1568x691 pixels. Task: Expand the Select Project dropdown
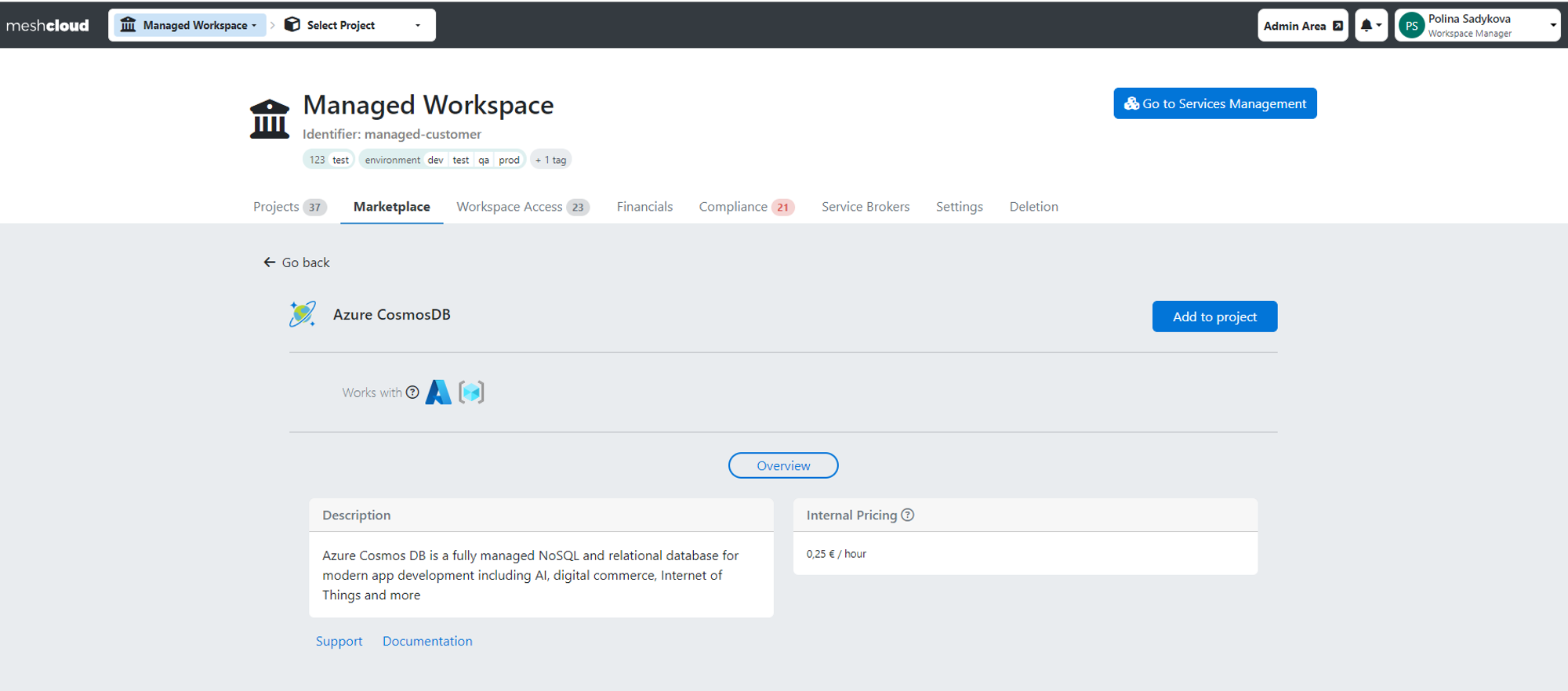click(354, 25)
